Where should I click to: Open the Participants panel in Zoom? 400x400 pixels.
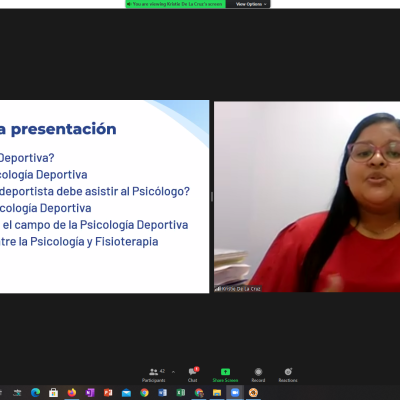[154, 375]
